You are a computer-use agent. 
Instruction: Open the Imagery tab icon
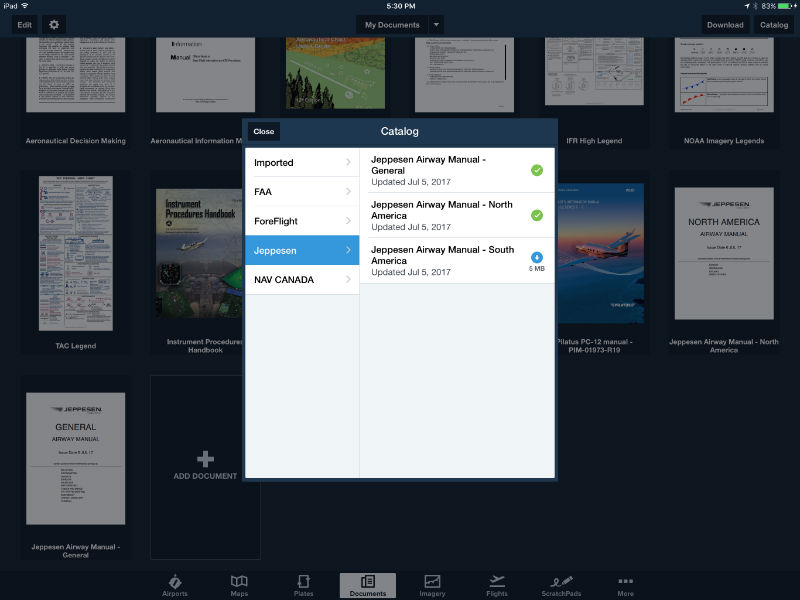[432, 581]
